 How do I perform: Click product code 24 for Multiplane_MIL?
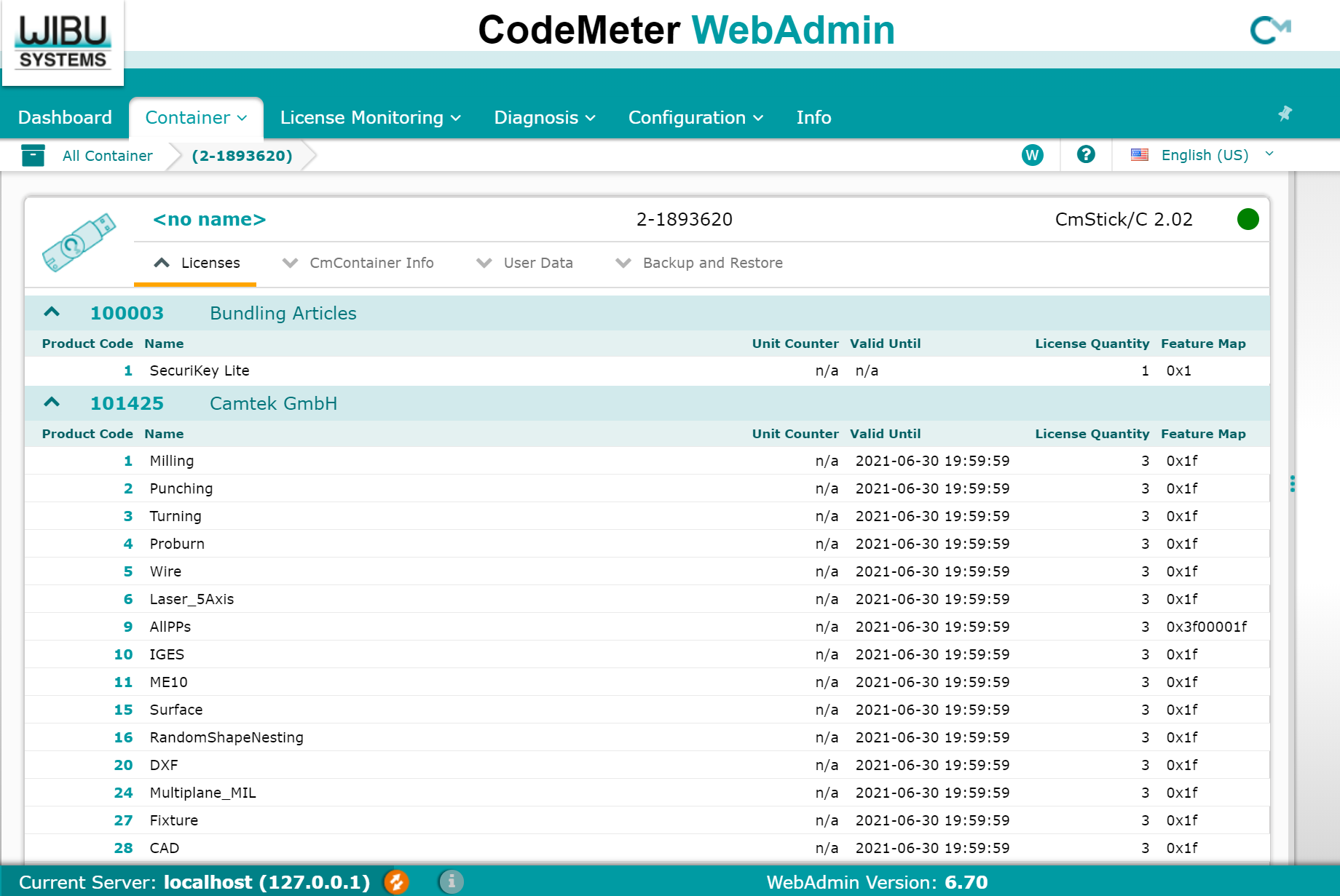[x=123, y=793]
